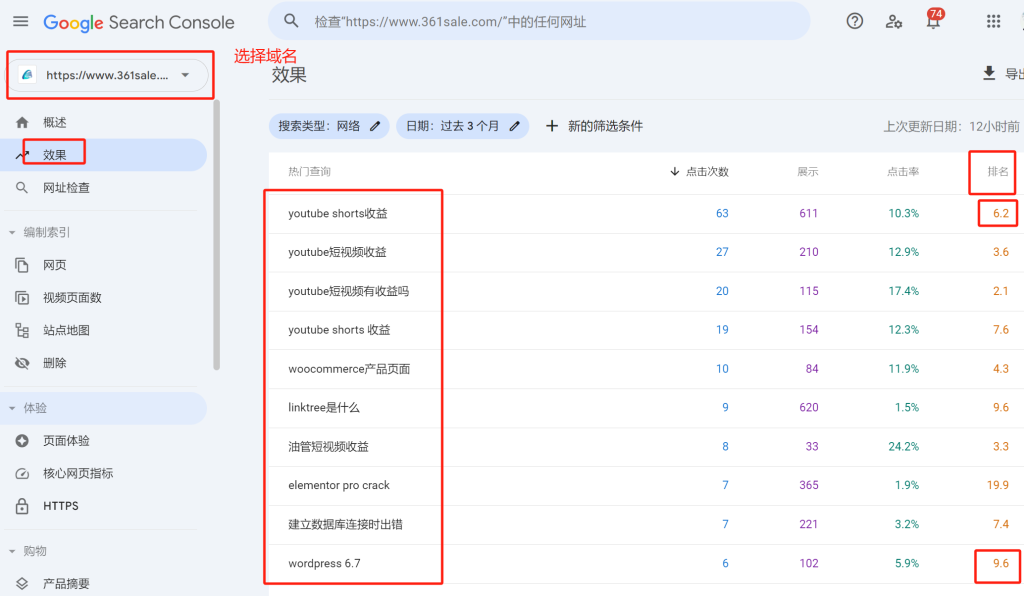Collapse the 编制索引 section
Viewport: 1024px width, 596px height.
12,233
